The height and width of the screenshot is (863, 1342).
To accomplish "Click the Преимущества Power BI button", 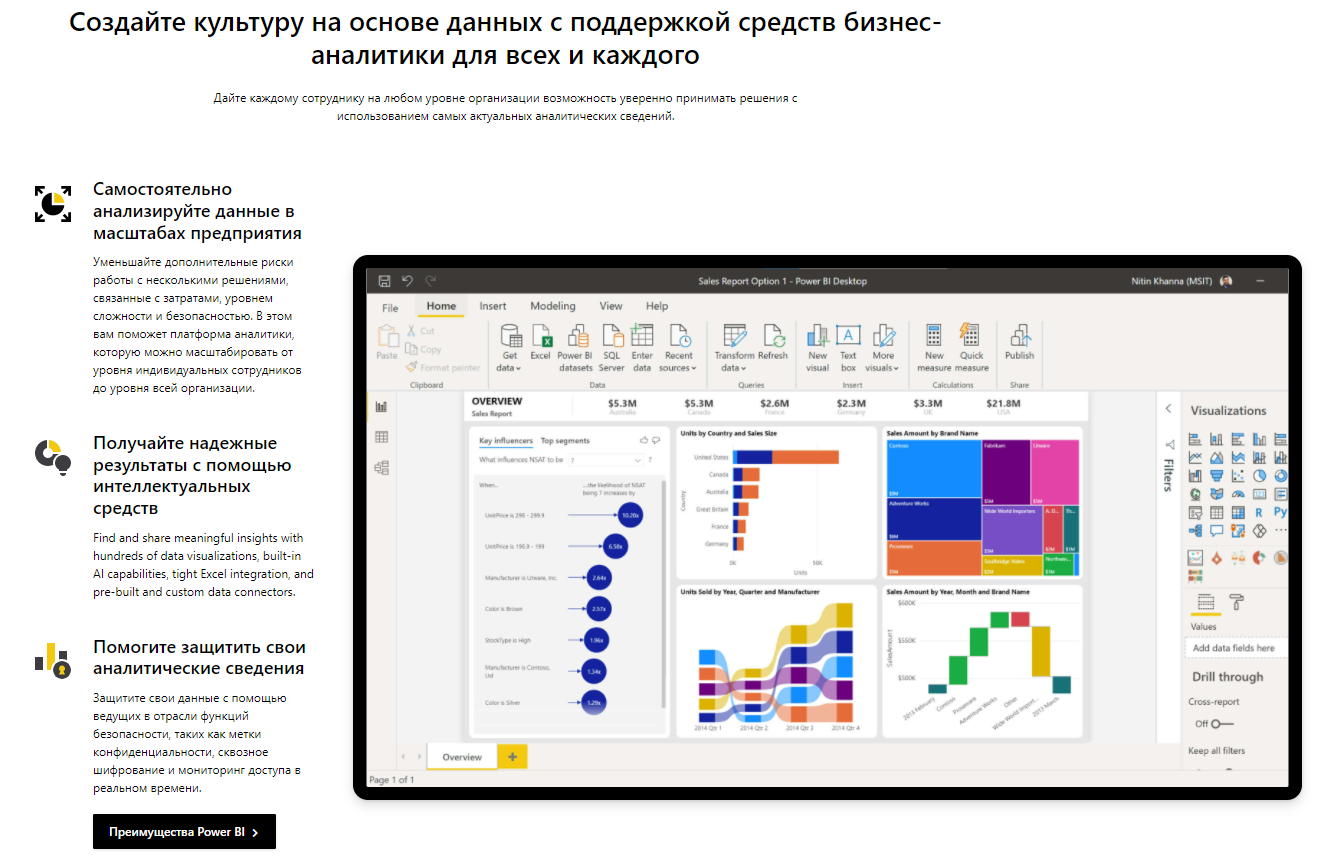I will point(184,832).
